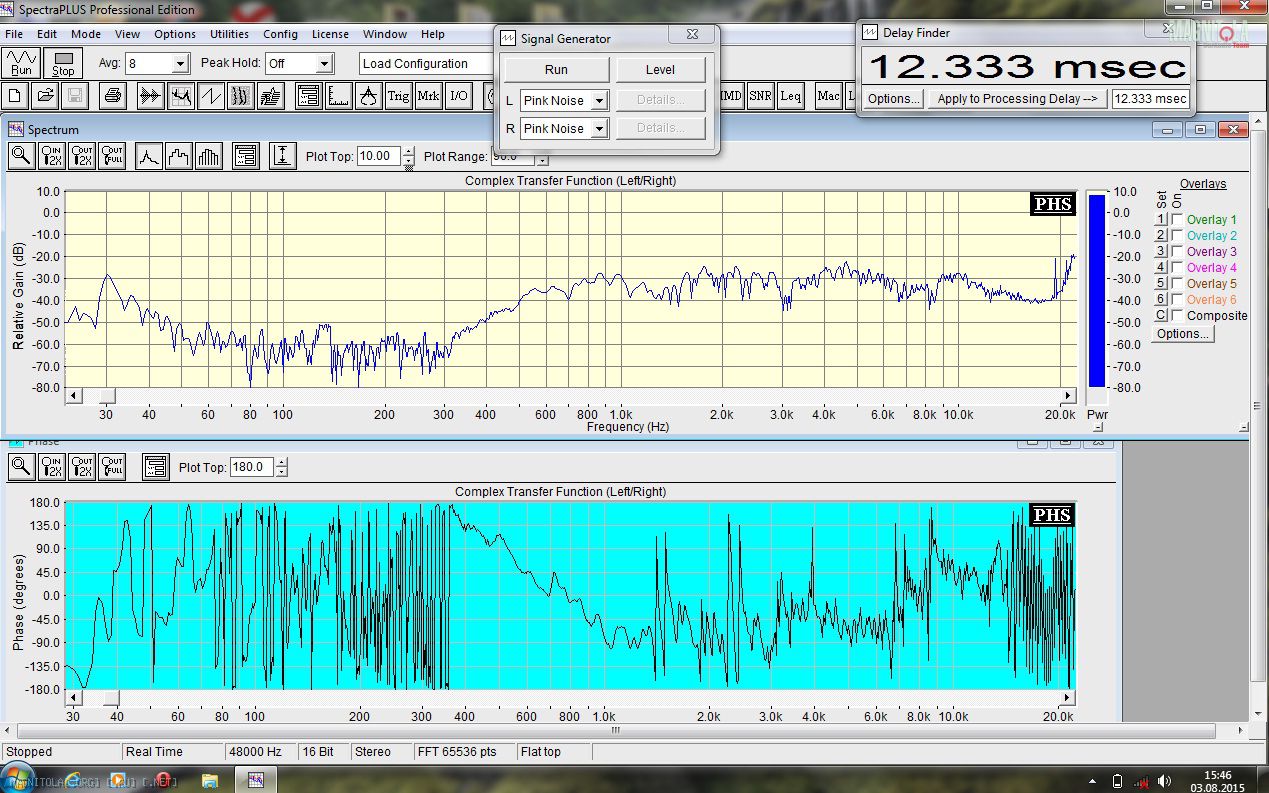Check the Composite overlay box
Viewport: 1269px width, 793px height.
pos(1178,316)
